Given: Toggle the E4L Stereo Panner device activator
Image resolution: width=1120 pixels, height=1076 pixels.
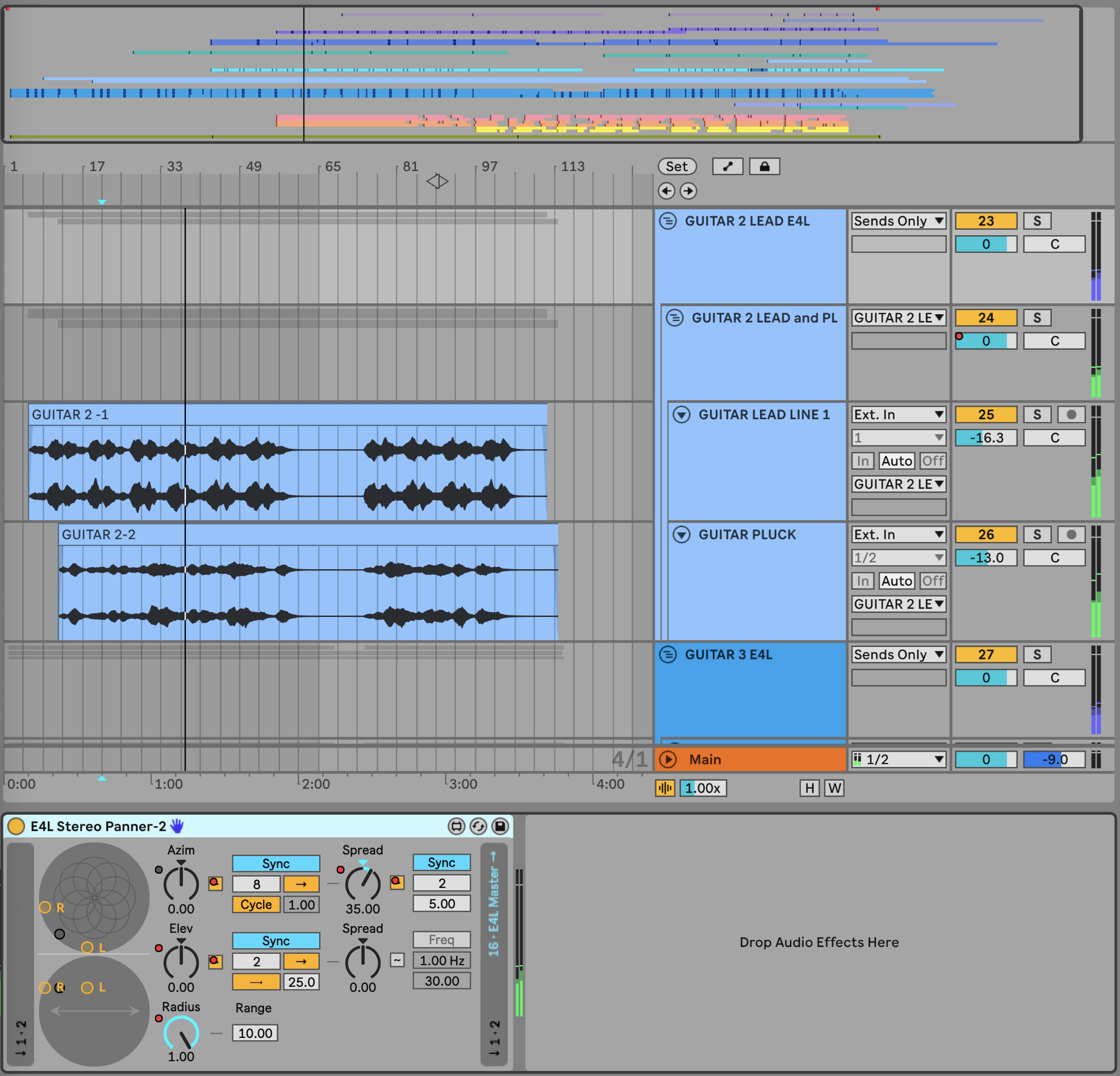Looking at the screenshot, I should point(16,825).
